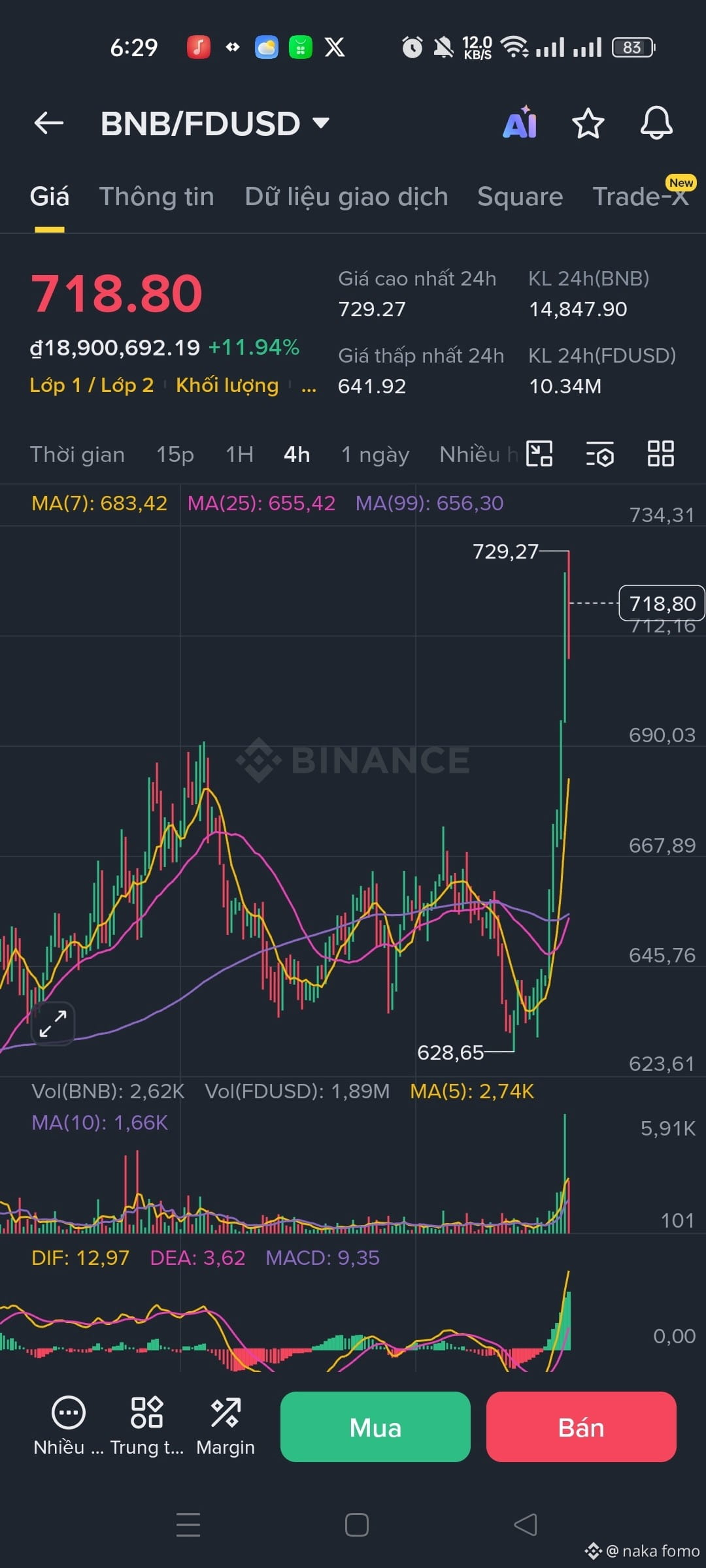
Task: Open chart indicator settings icon
Action: click(600, 454)
